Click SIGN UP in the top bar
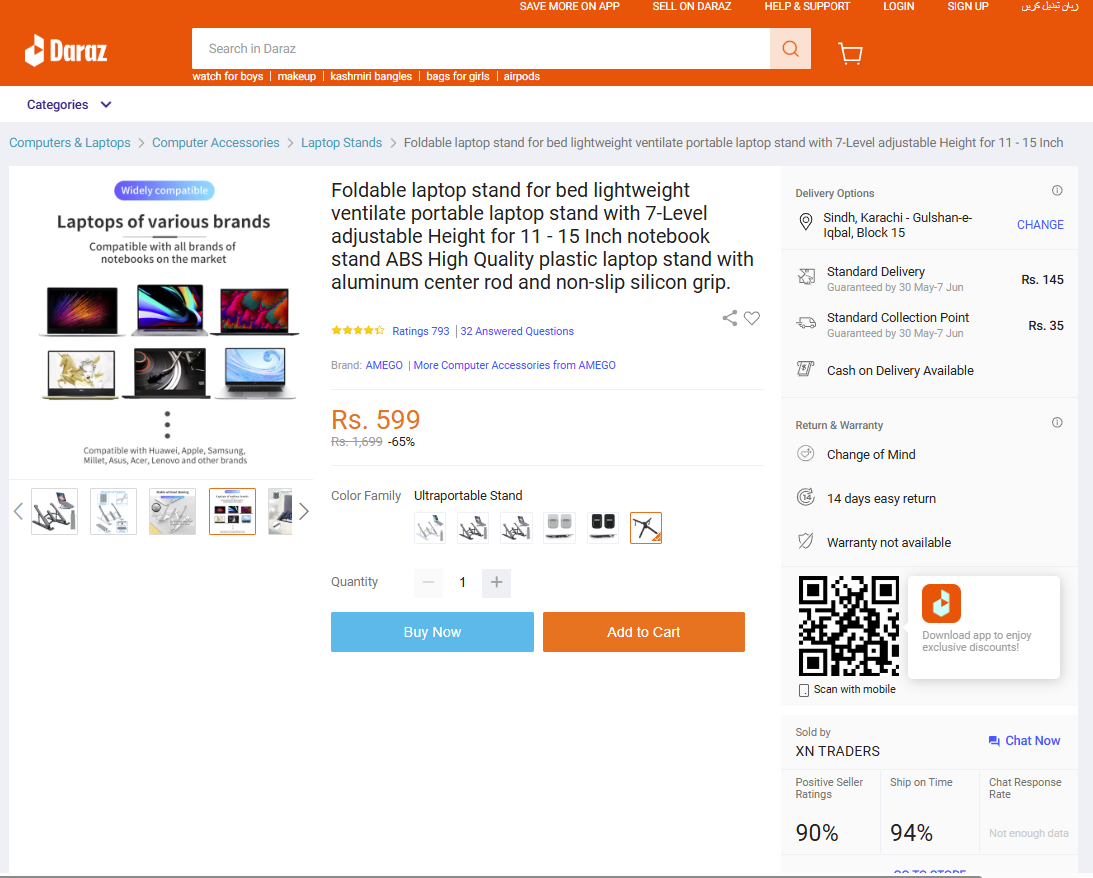Screen dimensions: 1093x878 pyautogui.click(x=968, y=6)
